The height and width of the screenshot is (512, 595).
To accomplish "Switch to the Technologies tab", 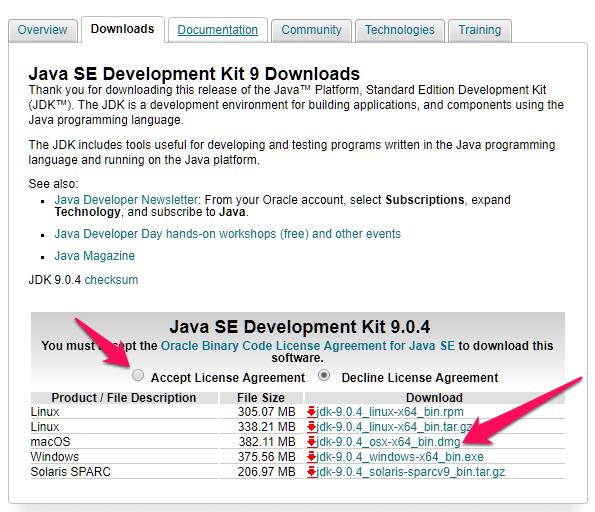I will point(400,30).
